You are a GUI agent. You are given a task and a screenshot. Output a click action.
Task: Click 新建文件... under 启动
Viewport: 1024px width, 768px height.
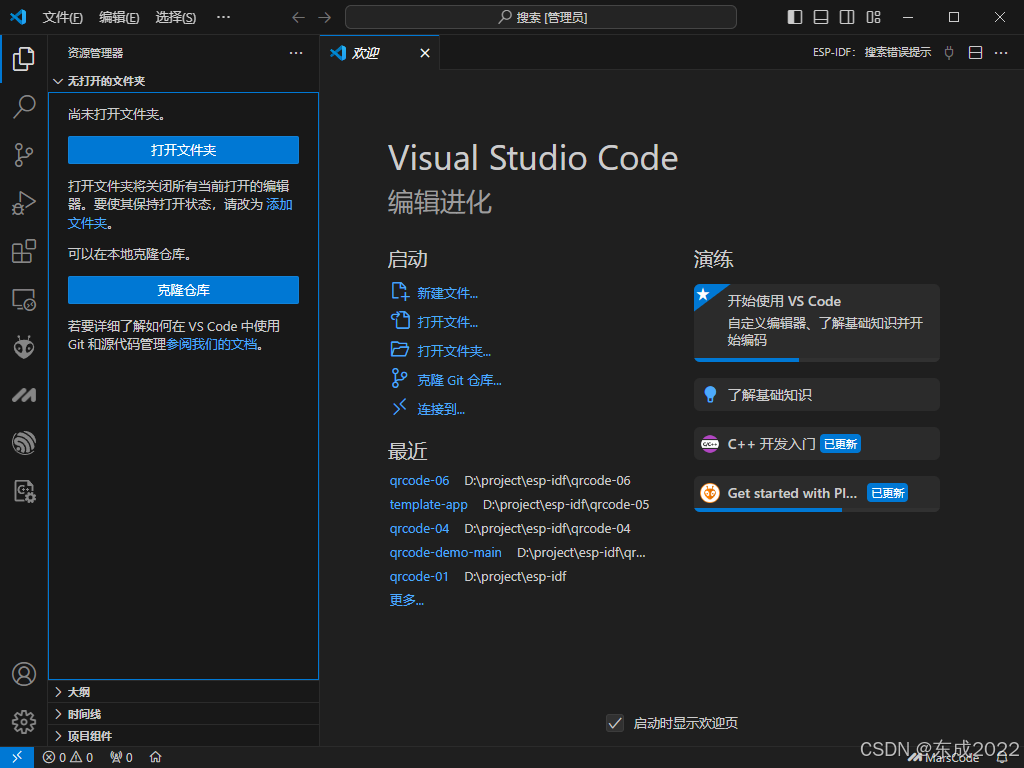pos(447,293)
